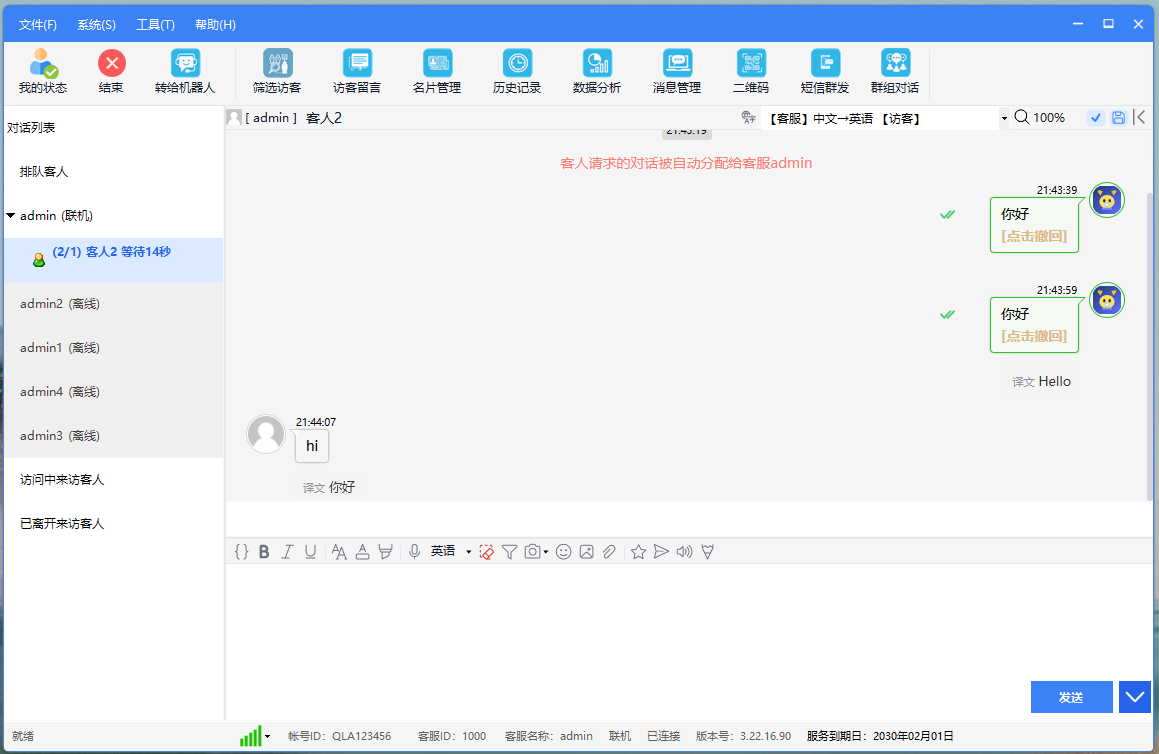The width and height of the screenshot is (1159, 754).
Task: Send the message with 发送 button
Action: tap(1072, 697)
